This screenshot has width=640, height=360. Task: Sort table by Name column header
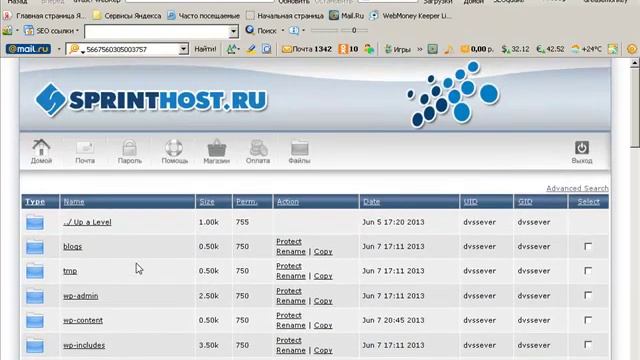[x=74, y=202]
